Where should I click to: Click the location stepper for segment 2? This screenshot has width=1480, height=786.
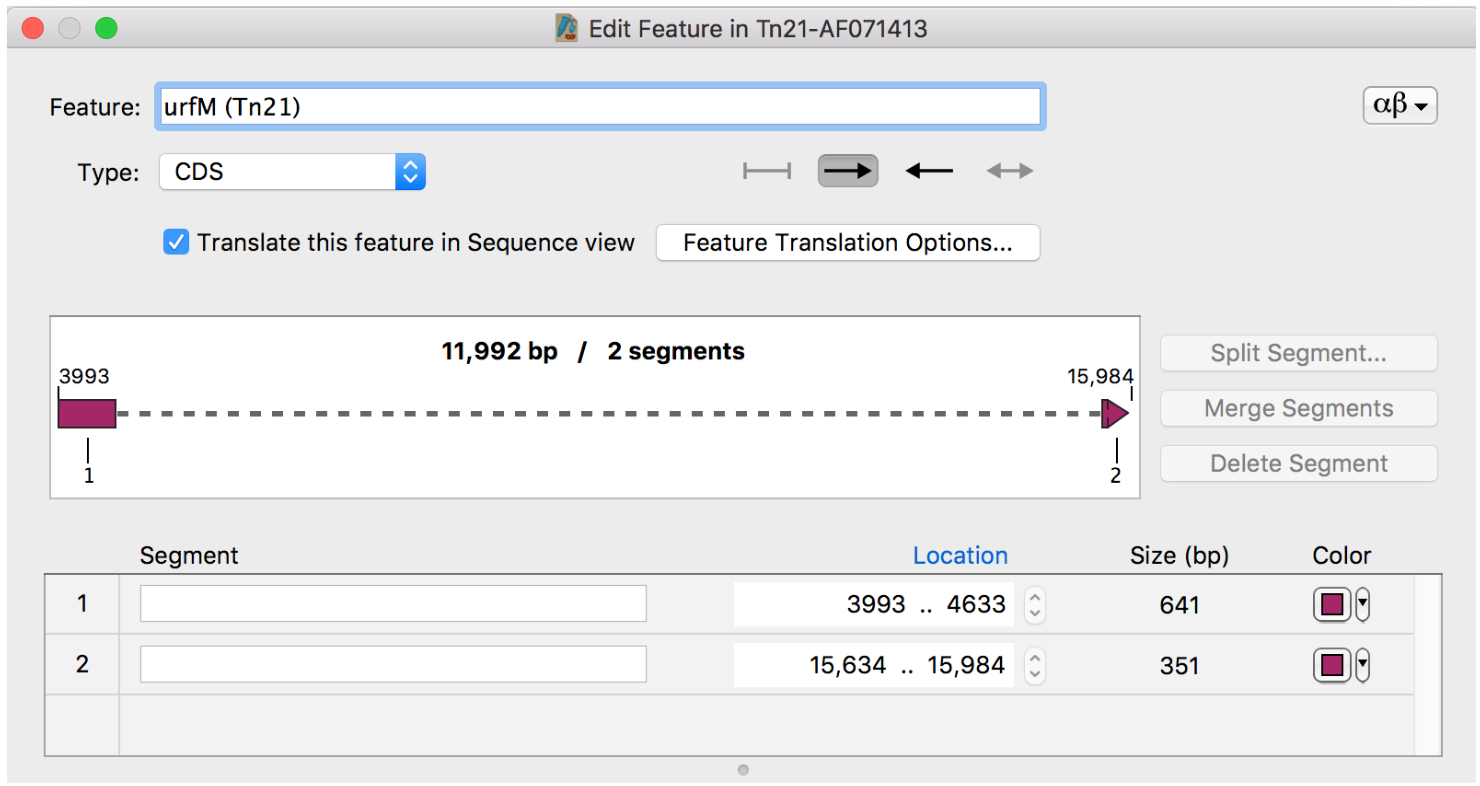coord(1035,666)
